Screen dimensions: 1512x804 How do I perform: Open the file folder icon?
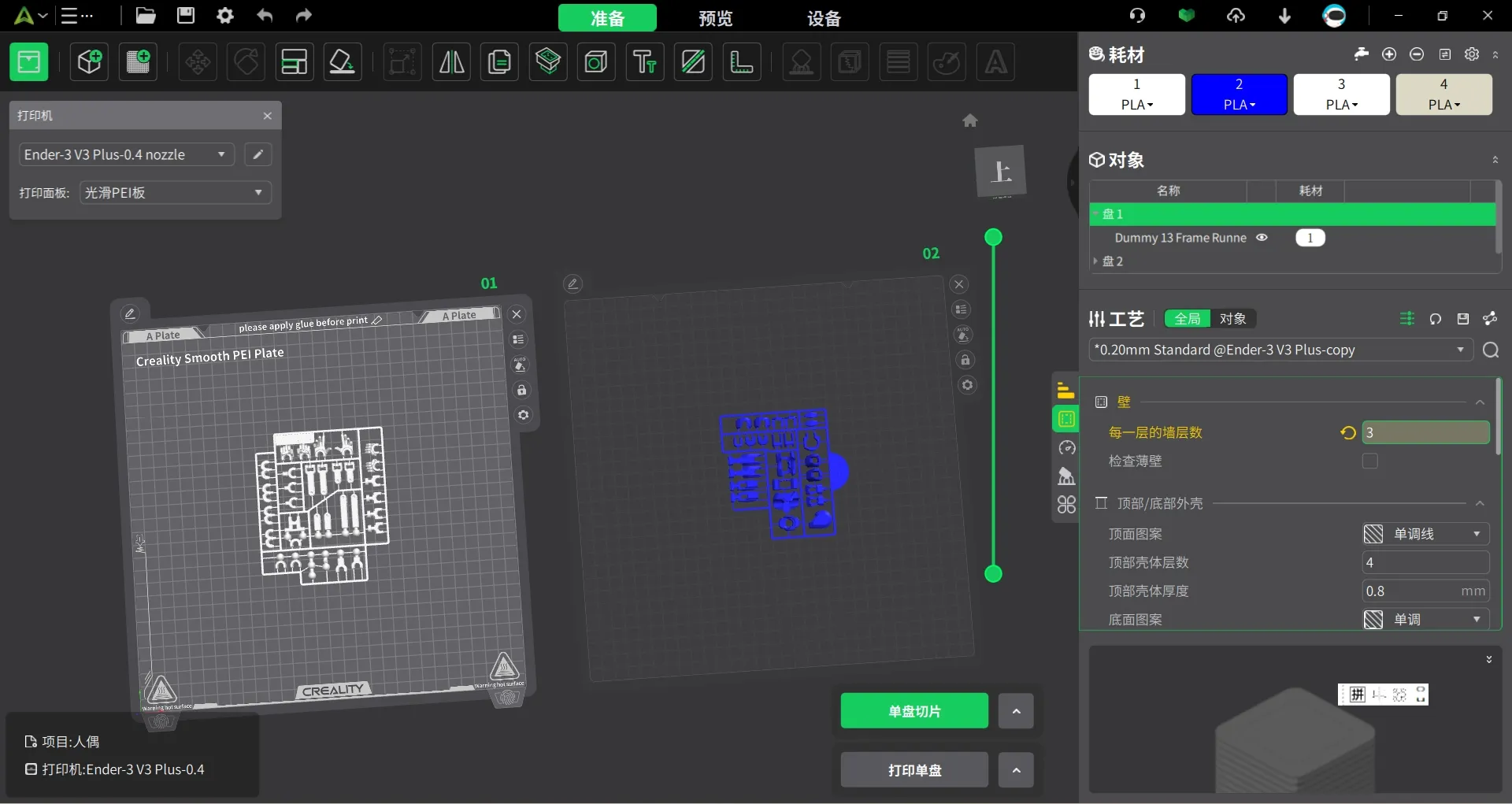pyautogui.click(x=145, y=15)
